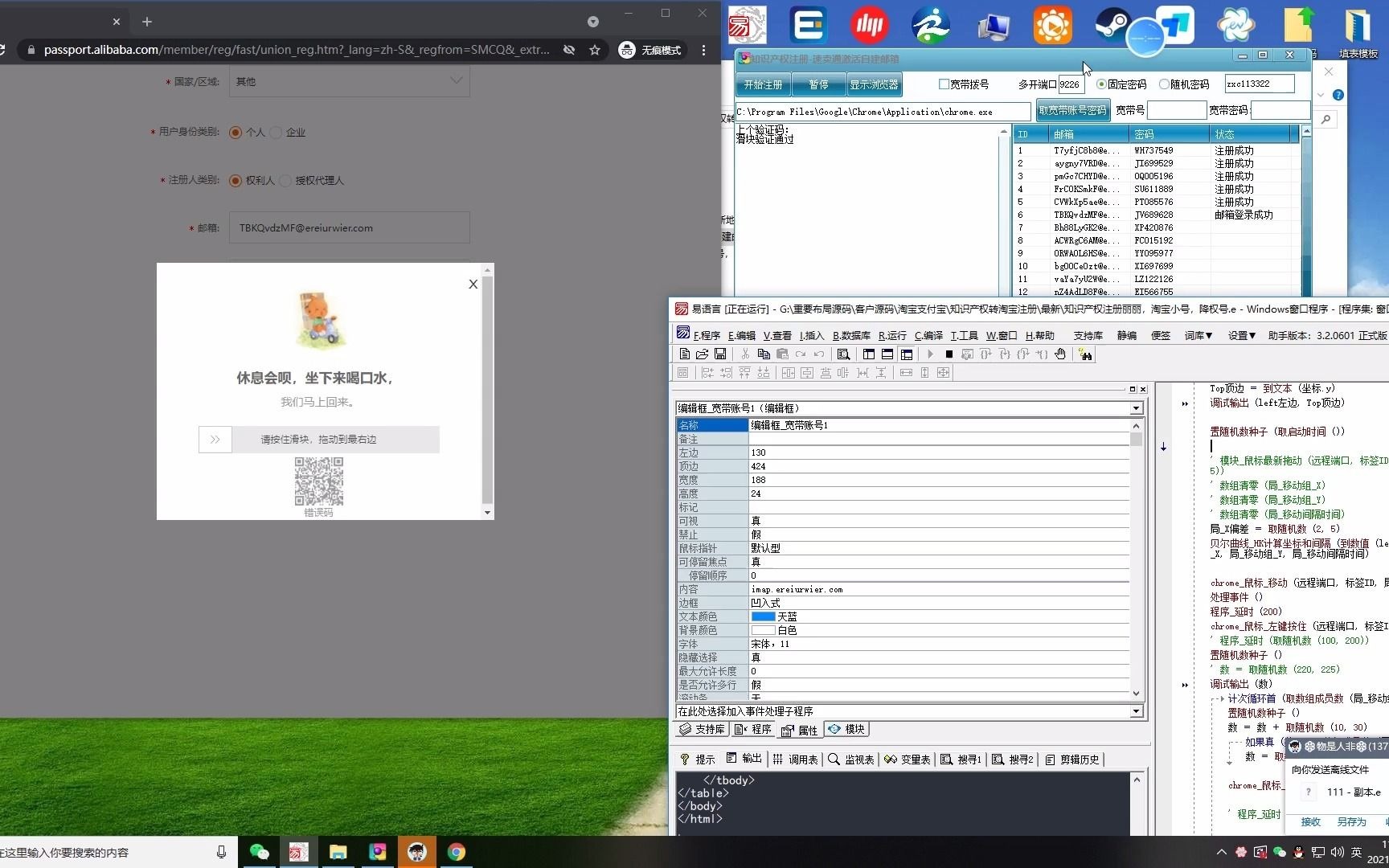Image resolution: width=1389 pixels, height=868 pixels.
Task: Click the popup scrollbar down arrow
Action: (x=487, y=512)
